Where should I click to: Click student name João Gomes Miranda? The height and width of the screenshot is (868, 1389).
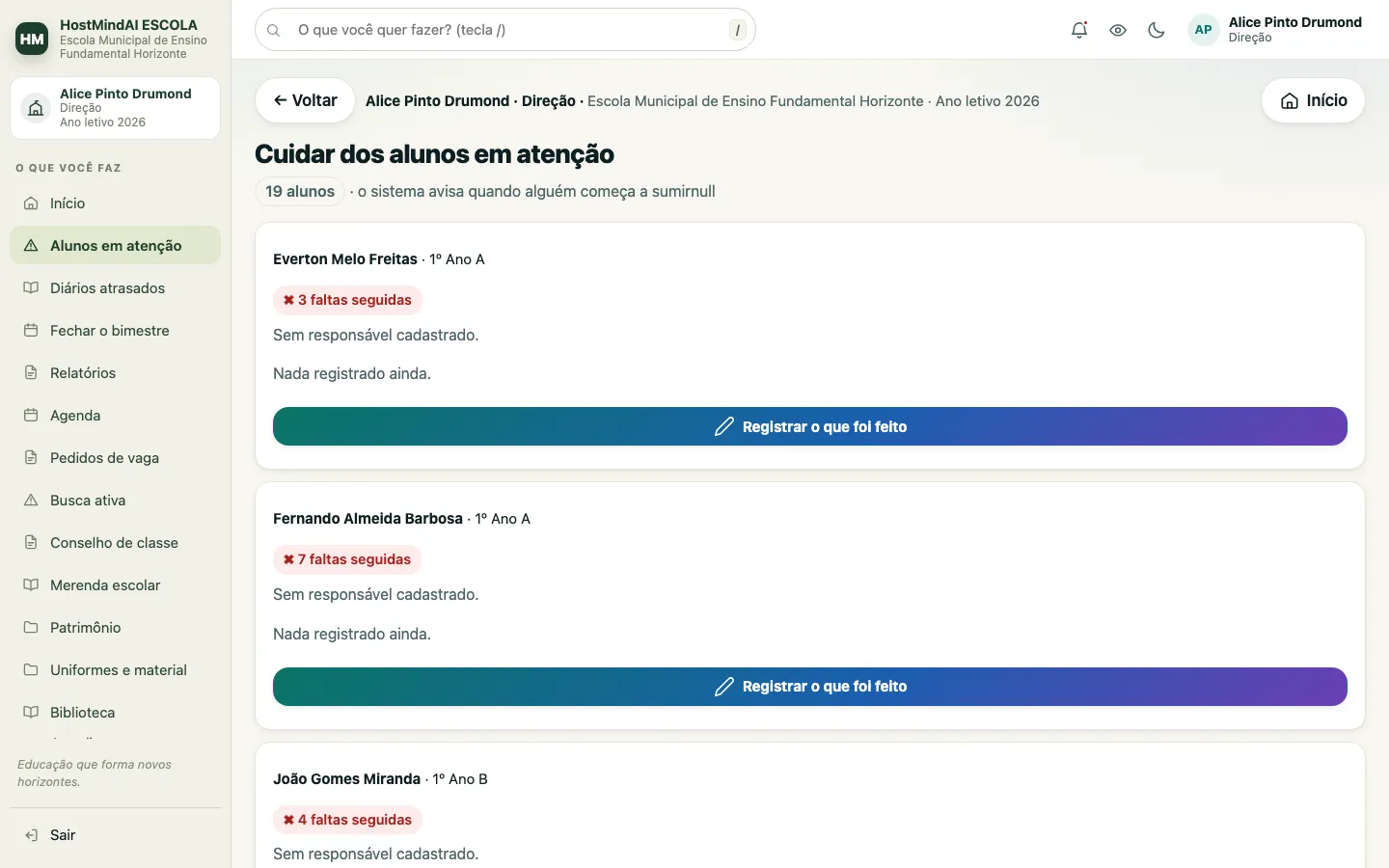346,779
